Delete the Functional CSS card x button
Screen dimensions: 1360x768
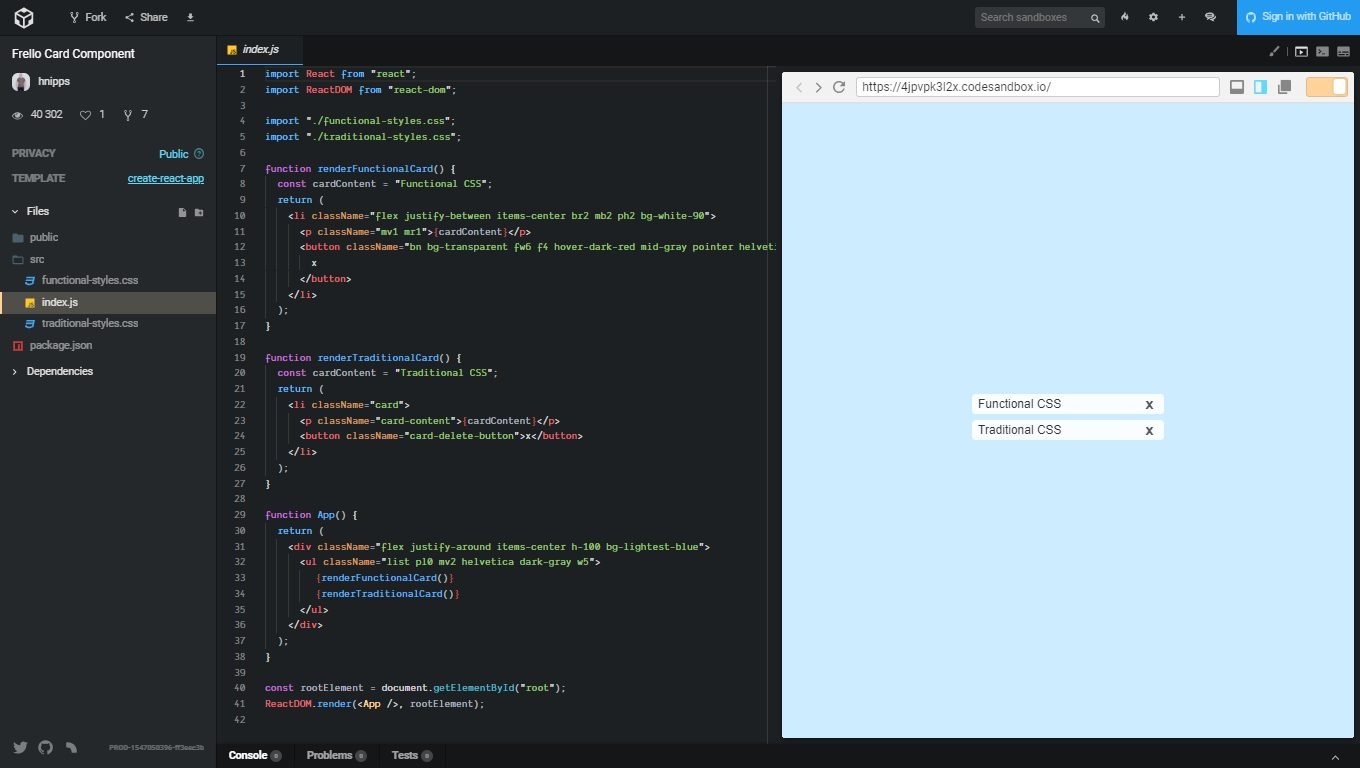pos(1149,404)
